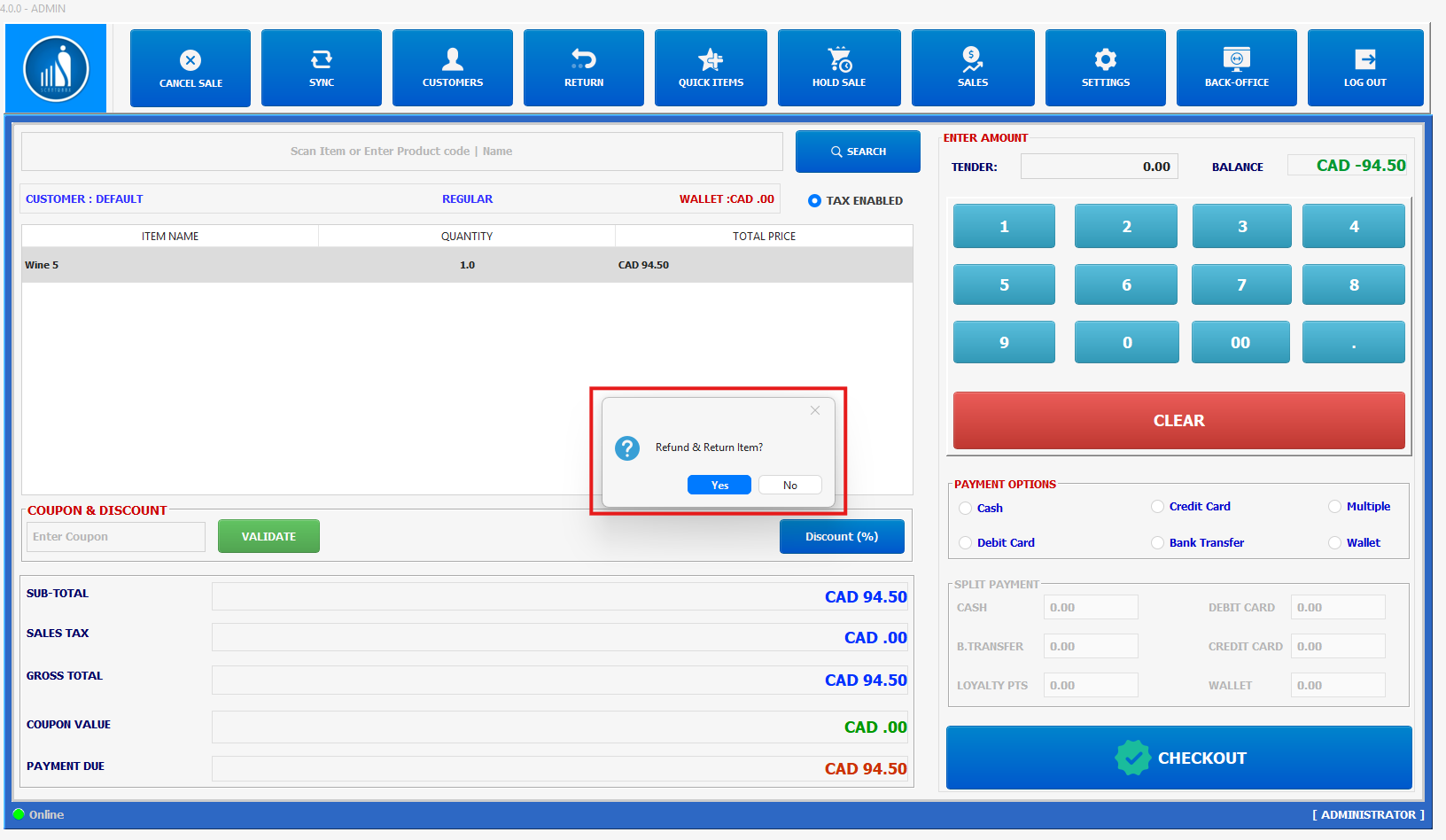Screen dimensions: 1446x840
Task: Click the Cancel Sale icon
Action: pyautogui.click(x=190, y=60)
